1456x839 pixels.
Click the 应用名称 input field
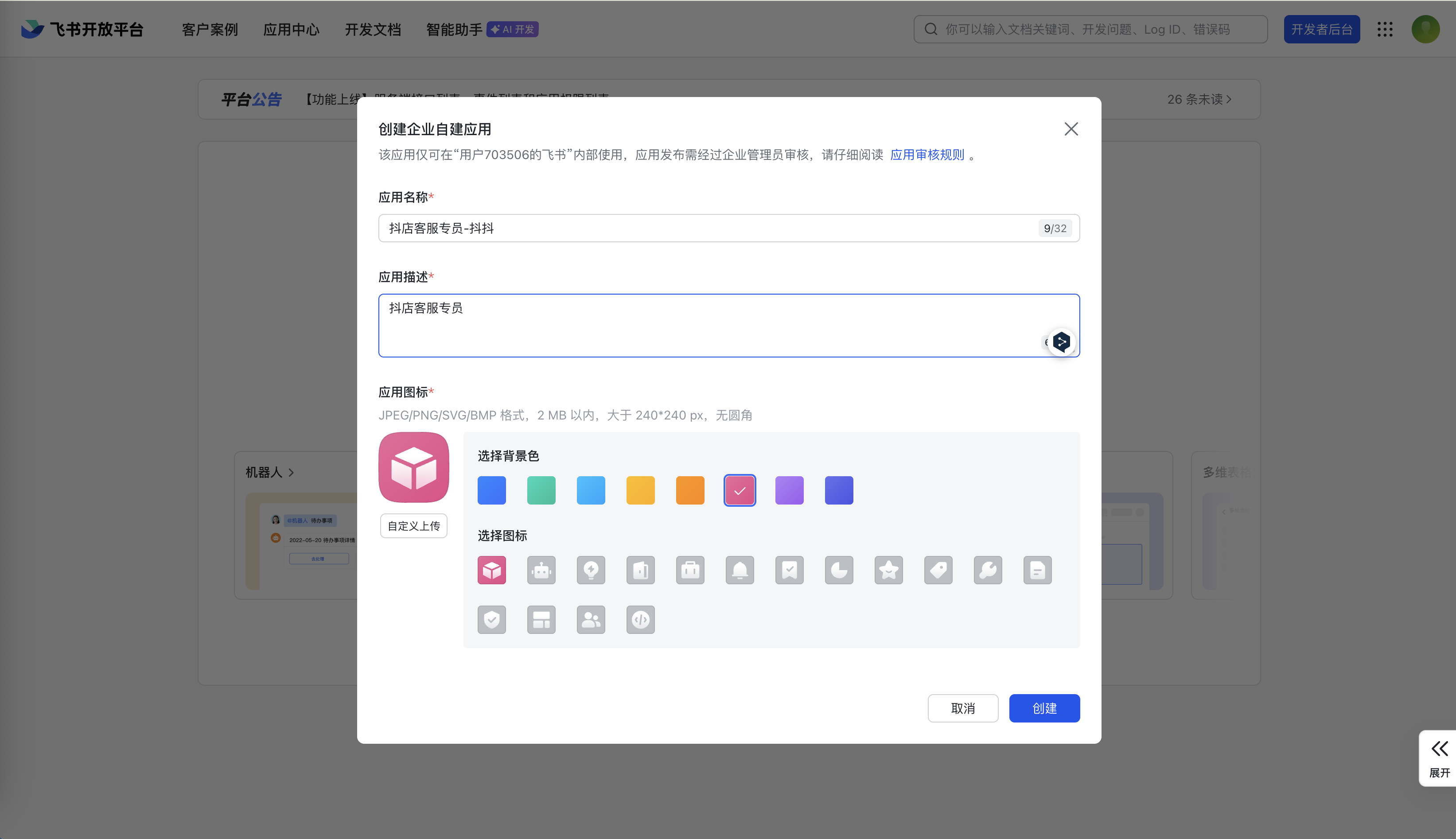(x=709, y=228)
